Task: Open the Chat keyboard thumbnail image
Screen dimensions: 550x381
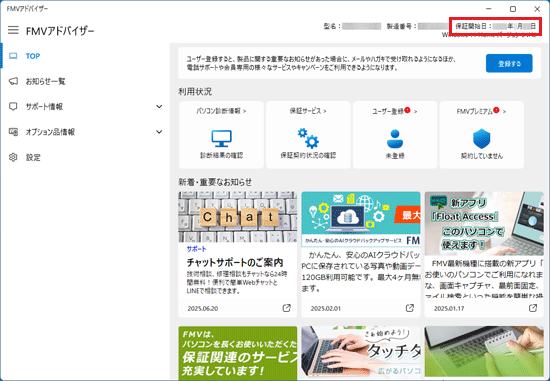Action: pyautogui.click(x=237, y=217)
